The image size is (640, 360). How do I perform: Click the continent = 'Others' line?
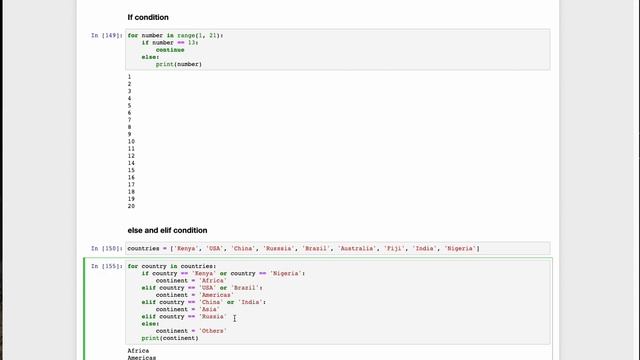pyautogui.click(x=191, y=331)
